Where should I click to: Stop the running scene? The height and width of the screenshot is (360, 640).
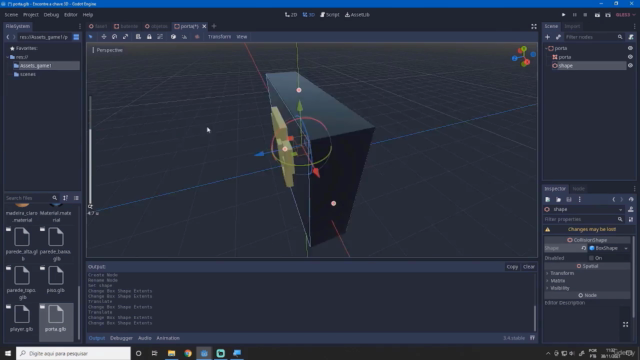(x=585, y=15)
